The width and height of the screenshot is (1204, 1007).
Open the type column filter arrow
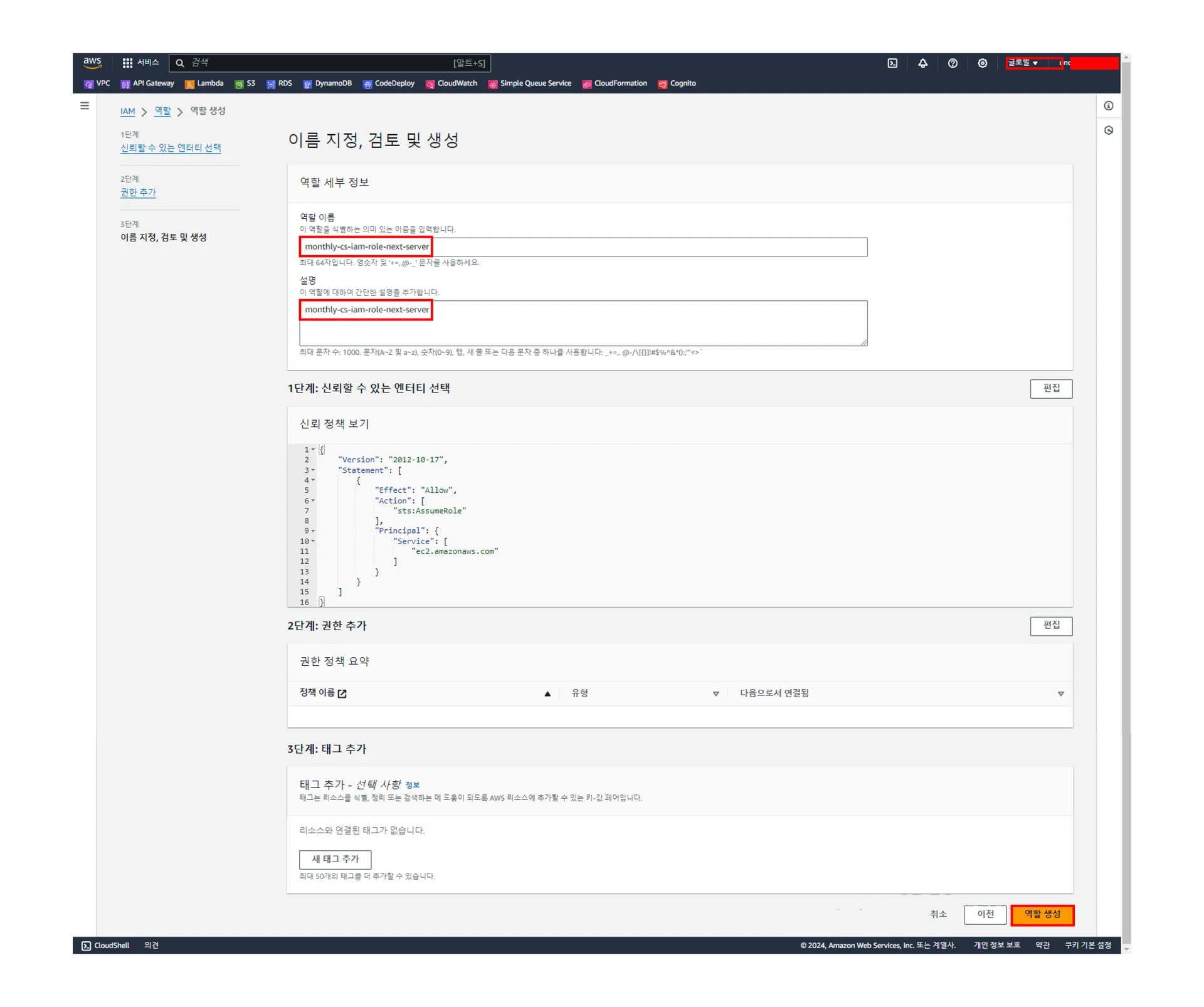[x=716, y=693]
